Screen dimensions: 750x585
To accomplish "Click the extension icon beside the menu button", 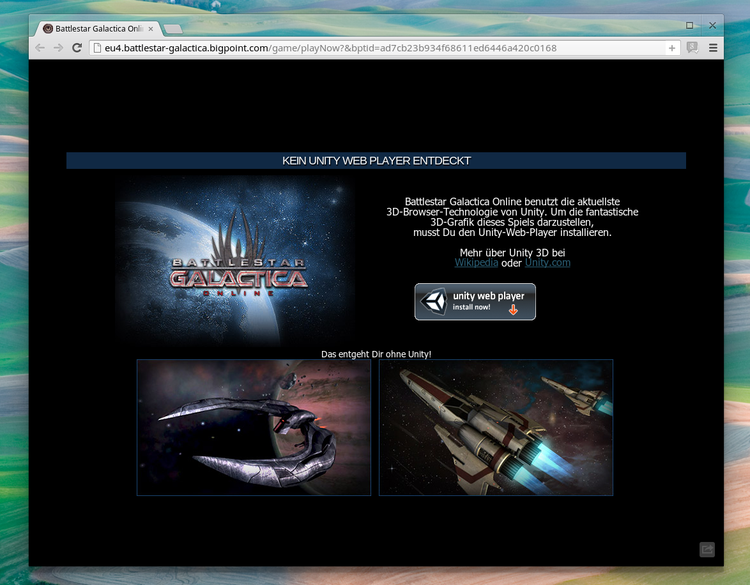I will tap(692, 48).
